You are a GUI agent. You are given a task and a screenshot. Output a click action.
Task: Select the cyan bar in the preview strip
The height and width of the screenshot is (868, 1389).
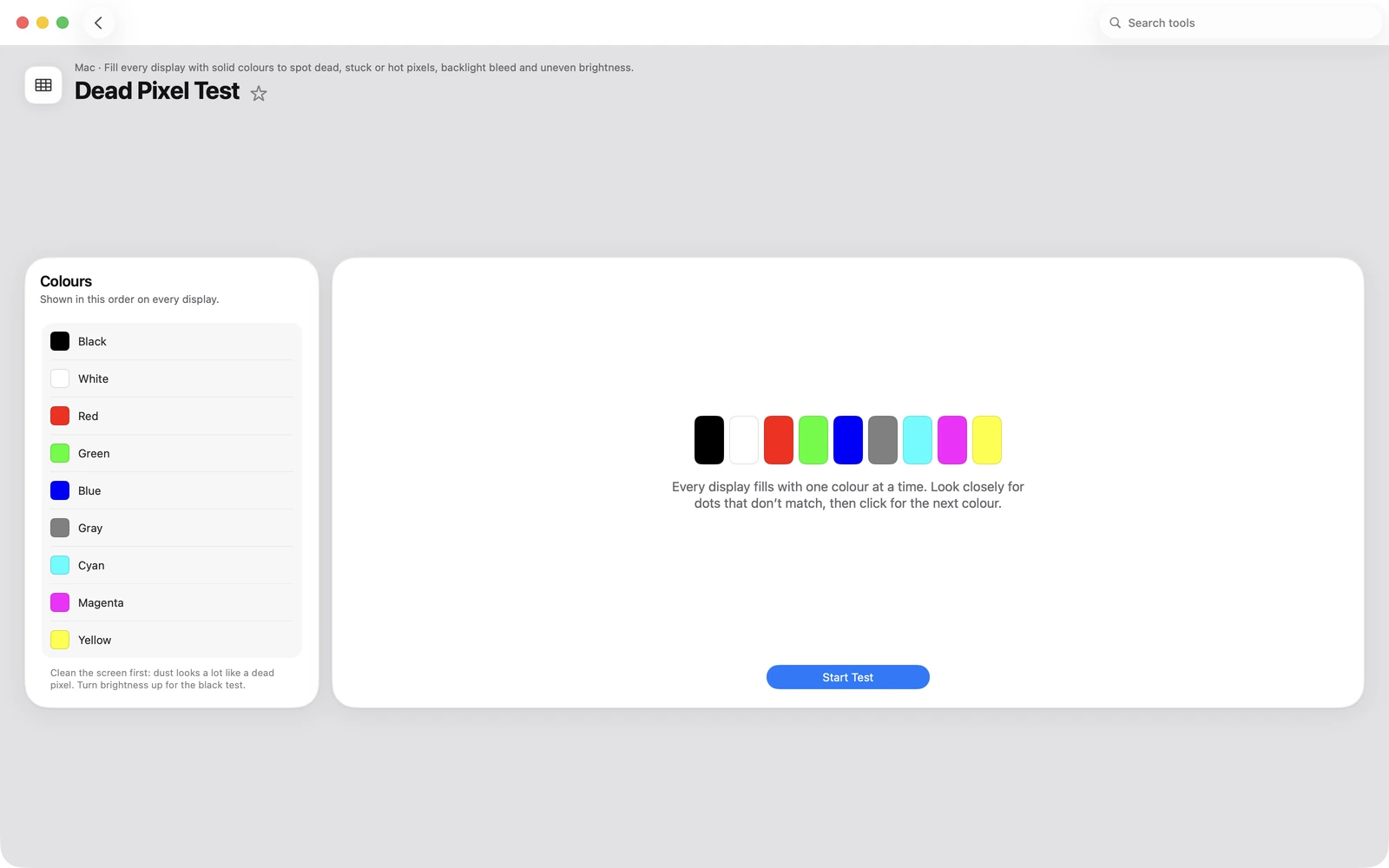[918, 440]
